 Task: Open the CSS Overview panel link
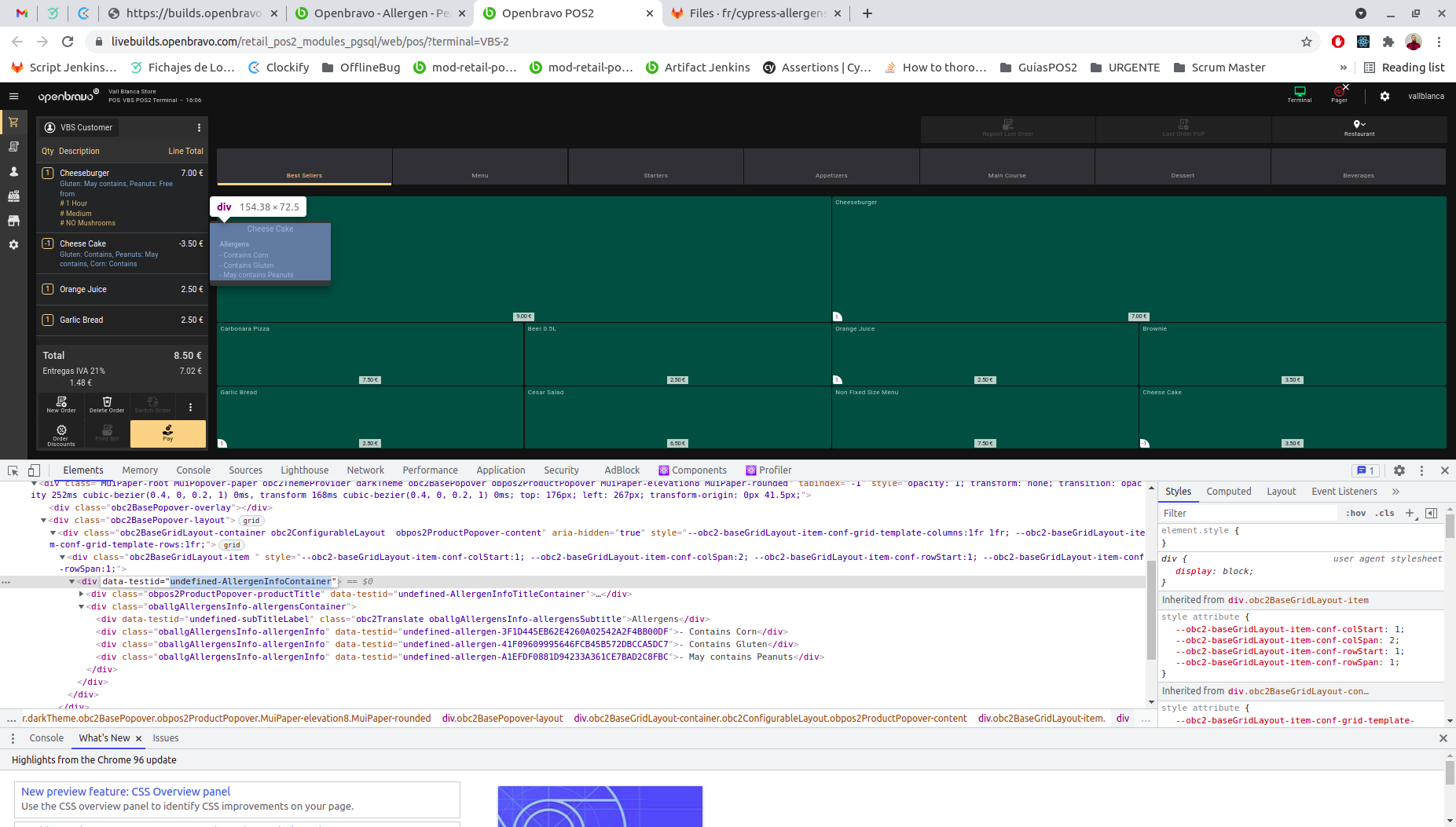click(126, 792)
